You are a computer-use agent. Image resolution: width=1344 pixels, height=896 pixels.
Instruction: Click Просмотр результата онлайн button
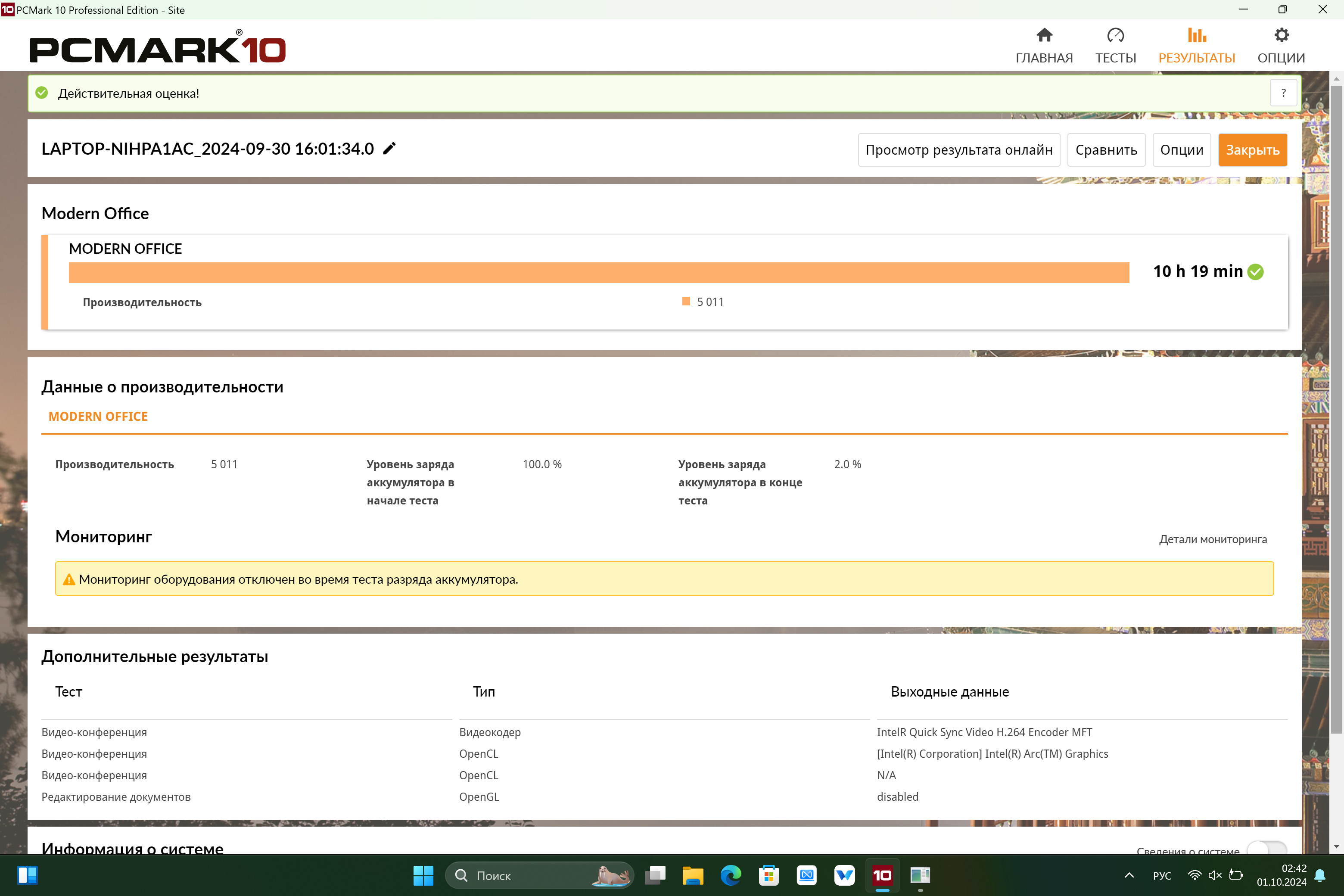coord(958,150)
